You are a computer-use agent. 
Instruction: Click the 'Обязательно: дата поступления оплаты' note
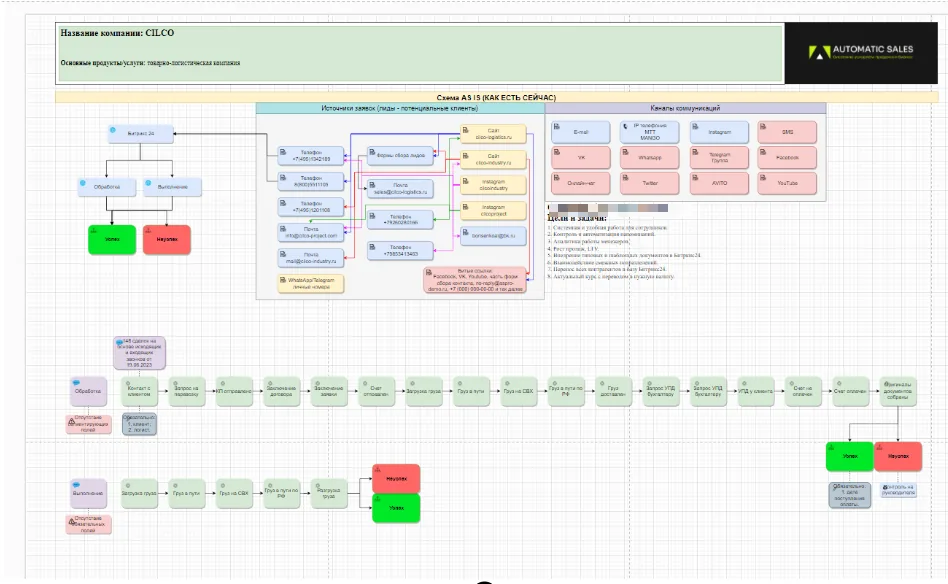click(x=849, y=495)
